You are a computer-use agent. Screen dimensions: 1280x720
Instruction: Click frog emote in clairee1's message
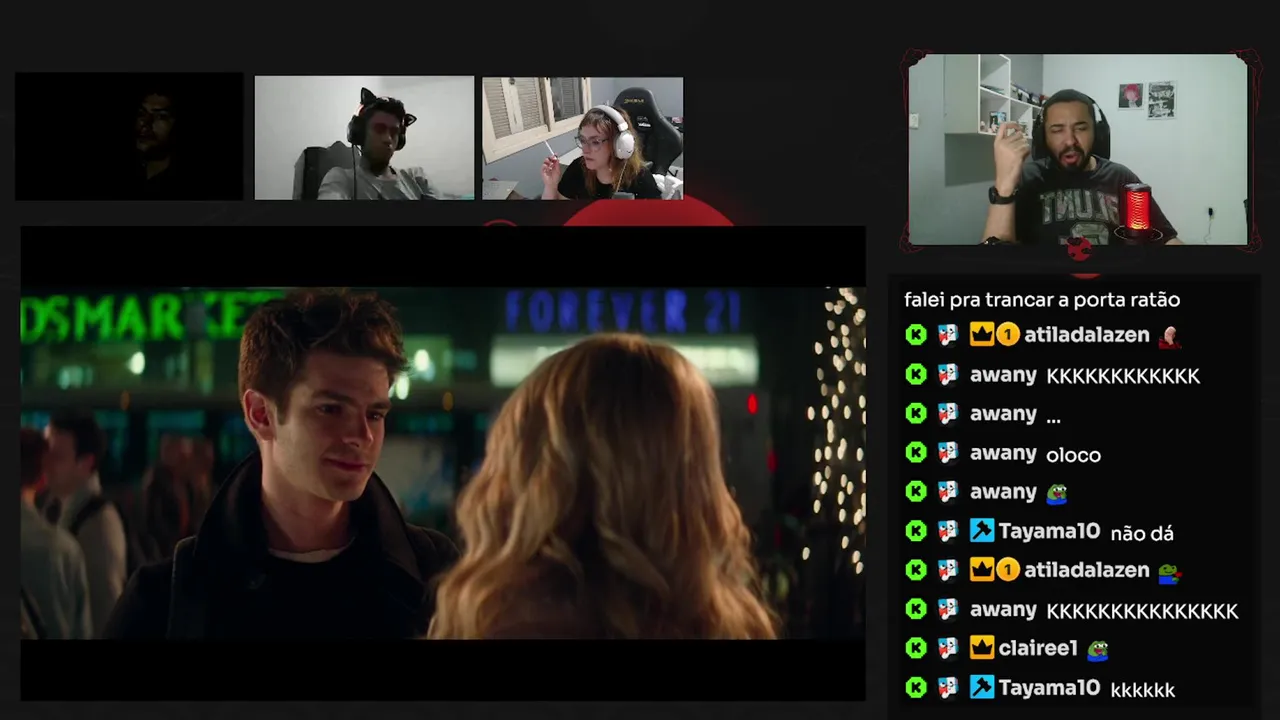[1098, 649]
